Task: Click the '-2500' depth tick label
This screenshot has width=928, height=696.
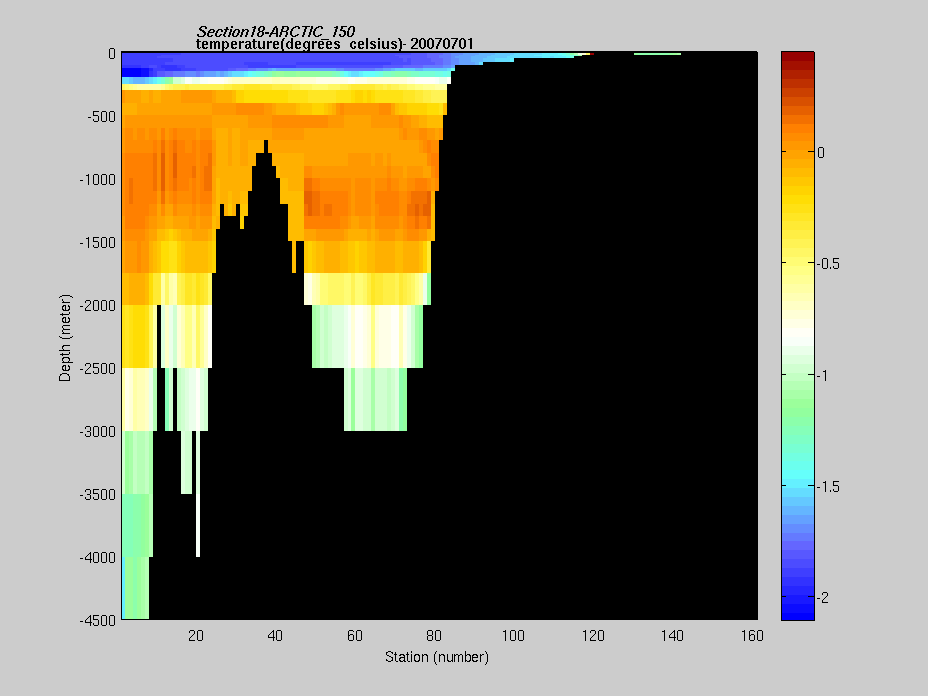Action: tap(98, 368)
